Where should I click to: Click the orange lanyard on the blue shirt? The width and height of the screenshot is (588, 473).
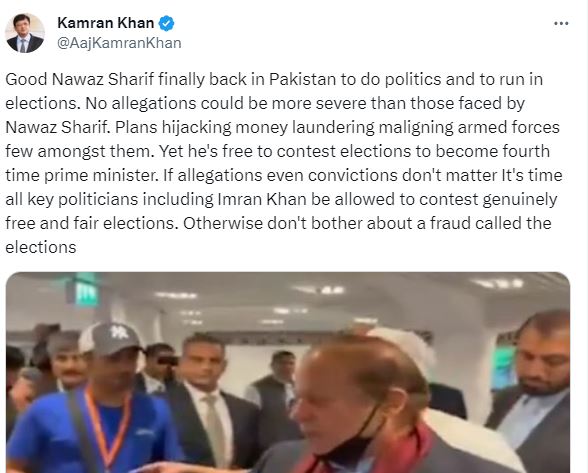pos(107,426)
